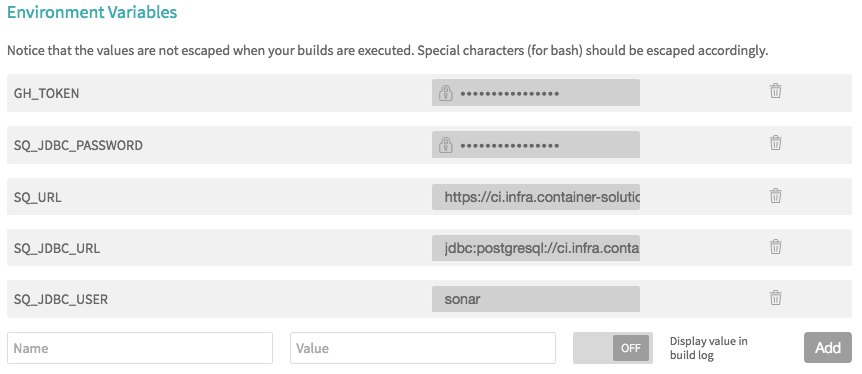This screenshot has width=862, height=374.
Task: Click the Add button
Action: tap(827, 348)
